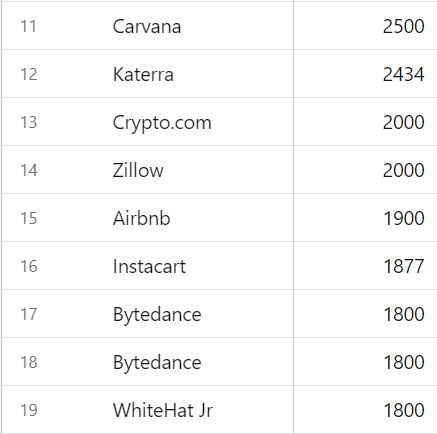Select row number 11

pos(28,26)
